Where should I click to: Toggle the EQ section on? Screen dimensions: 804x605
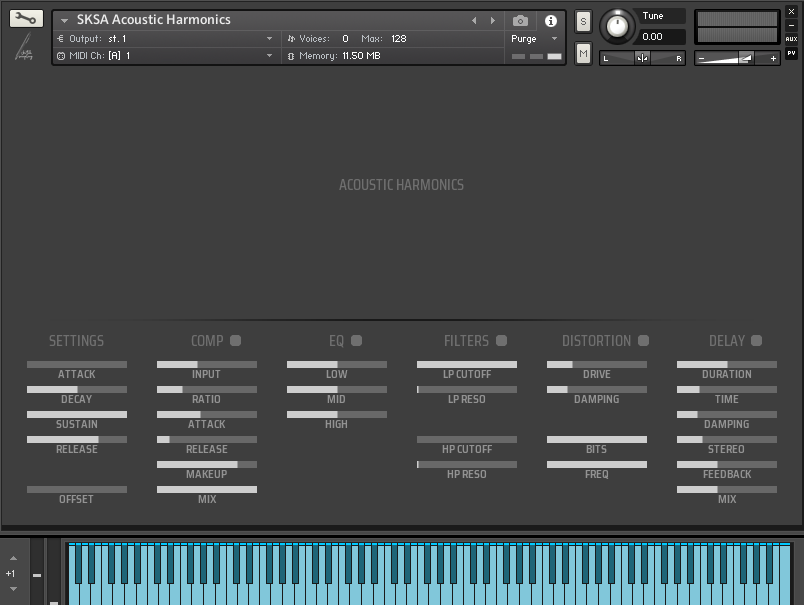[356, 341]
